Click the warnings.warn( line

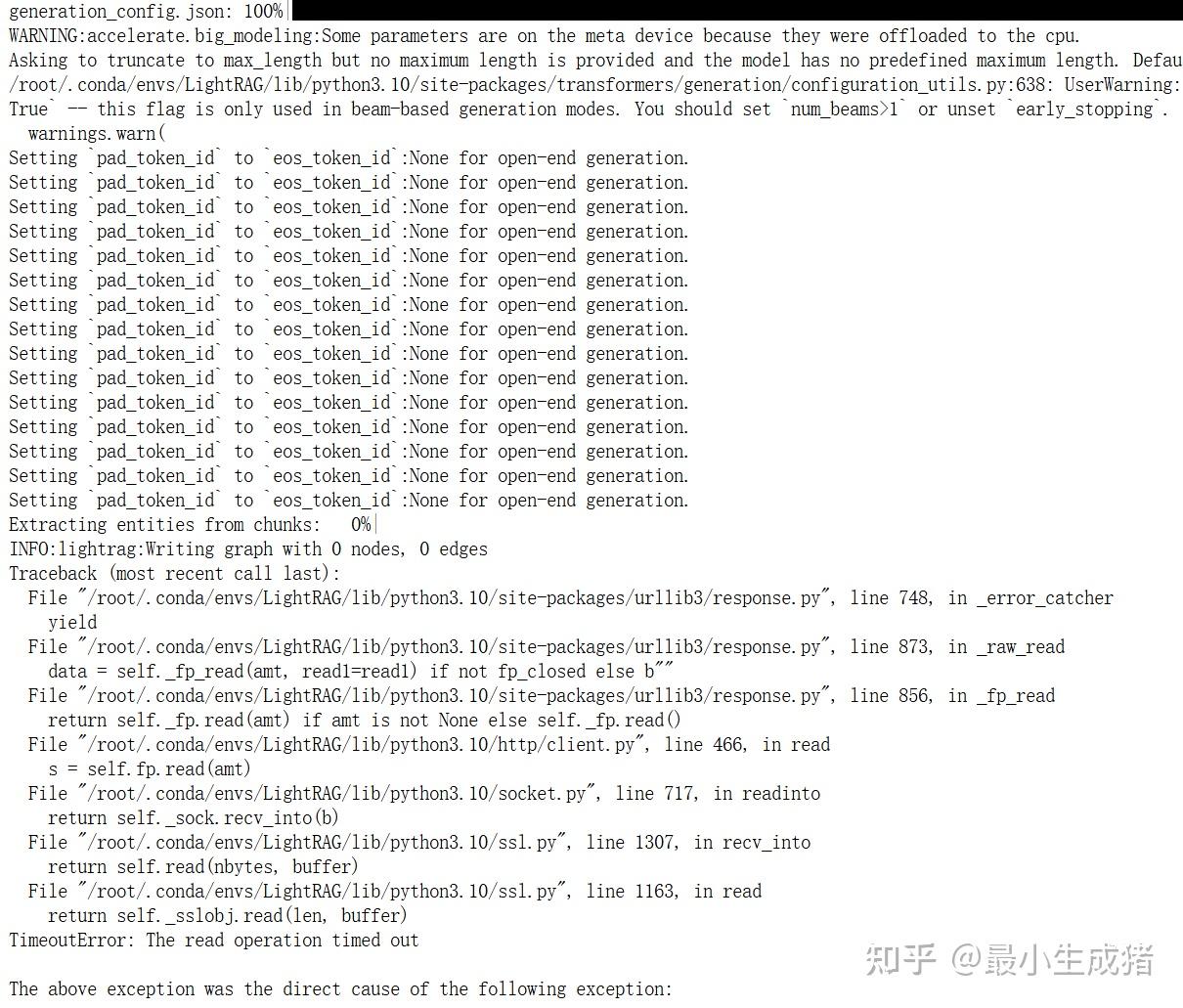tap(97, 134)
